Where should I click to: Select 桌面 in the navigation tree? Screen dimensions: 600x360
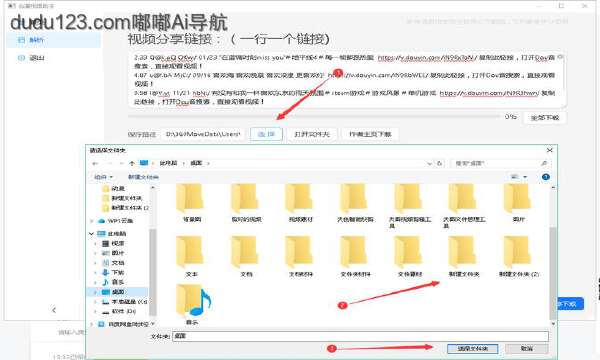[x=113, y=292]
